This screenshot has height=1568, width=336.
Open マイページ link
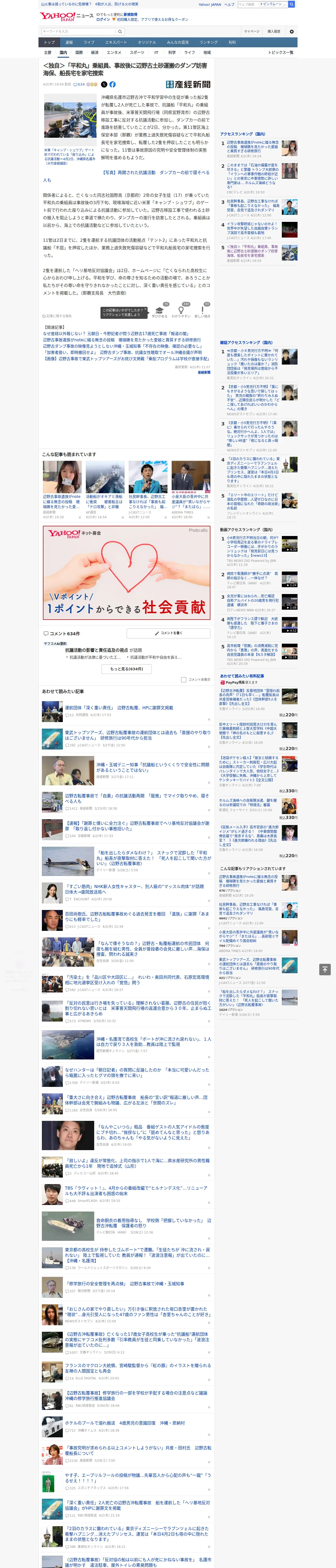coord(251,32)
